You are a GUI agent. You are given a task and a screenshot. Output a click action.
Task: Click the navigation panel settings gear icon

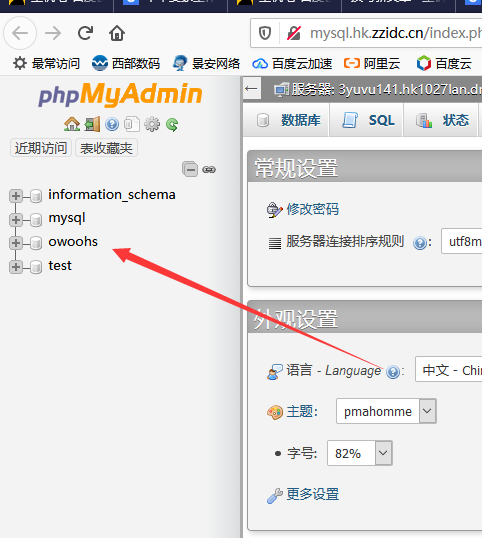pos(152,124)
